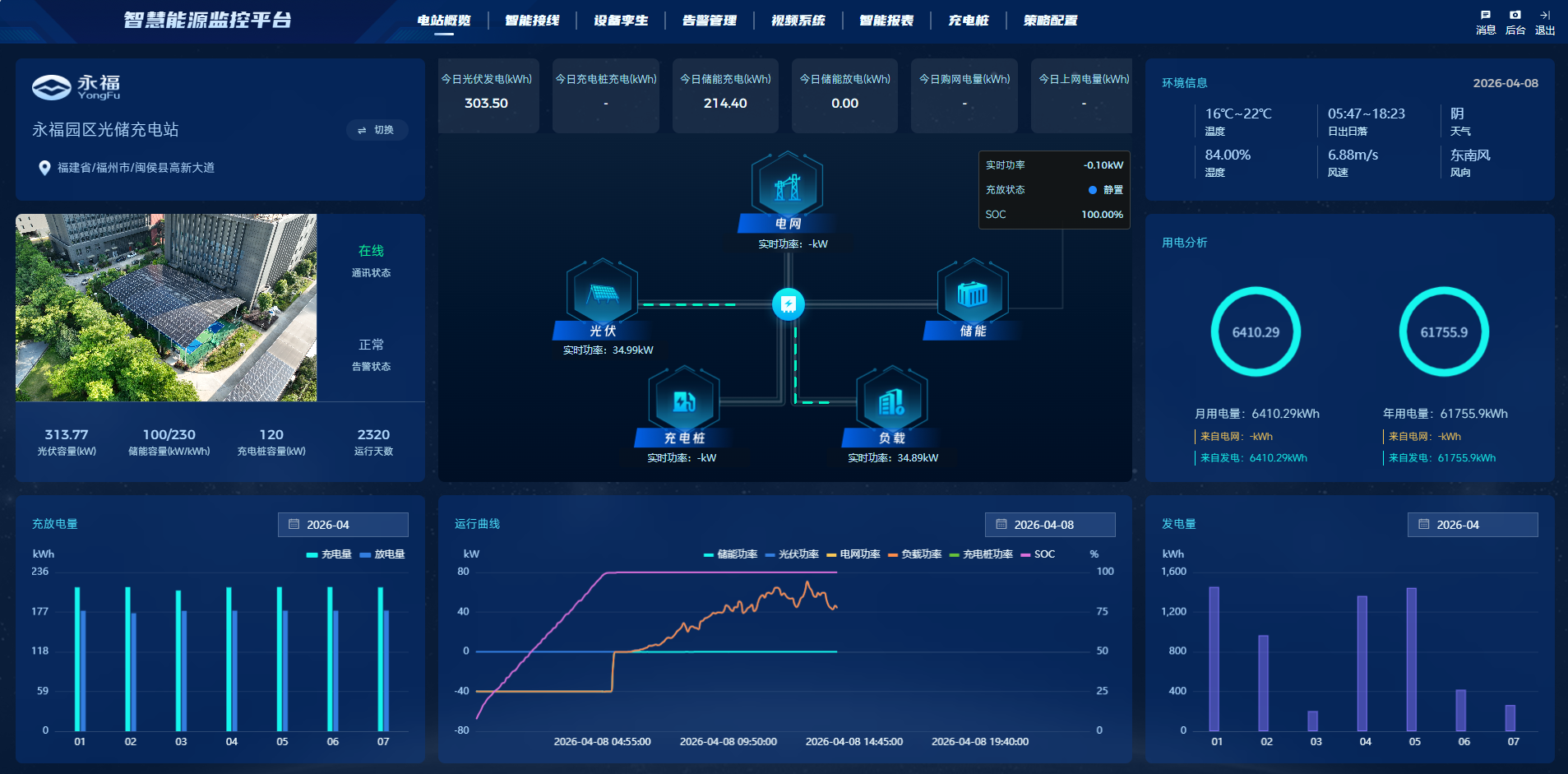Click the charging pile (充电桩) icon
Viewport: 1568px width, 774px height.
pyautogui.click(x=684, y=401)
